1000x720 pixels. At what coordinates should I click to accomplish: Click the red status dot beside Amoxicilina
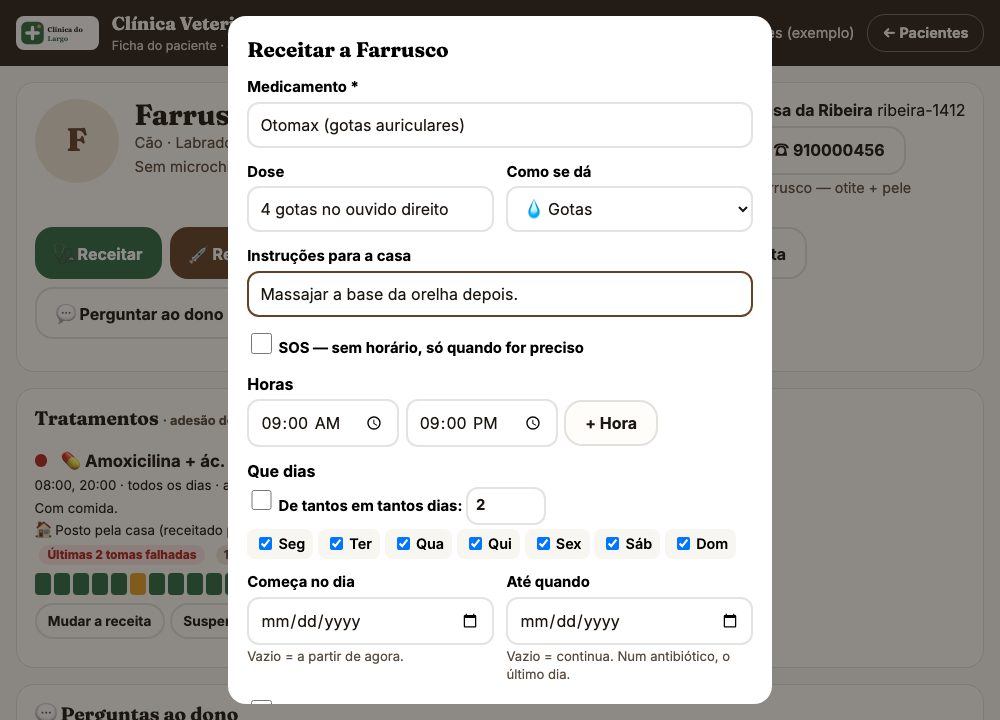click(41, 460)
